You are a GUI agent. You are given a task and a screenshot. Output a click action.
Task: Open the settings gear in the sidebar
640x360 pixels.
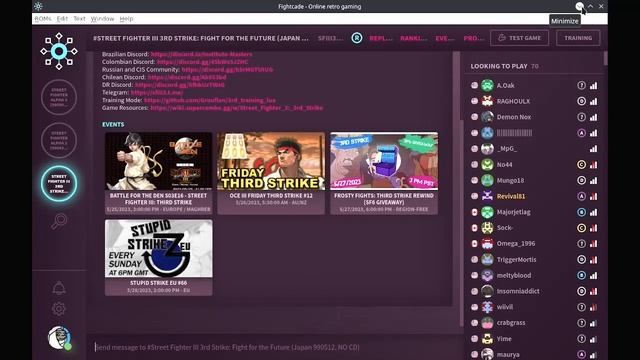pyautogui.click(x=59, y=309)
